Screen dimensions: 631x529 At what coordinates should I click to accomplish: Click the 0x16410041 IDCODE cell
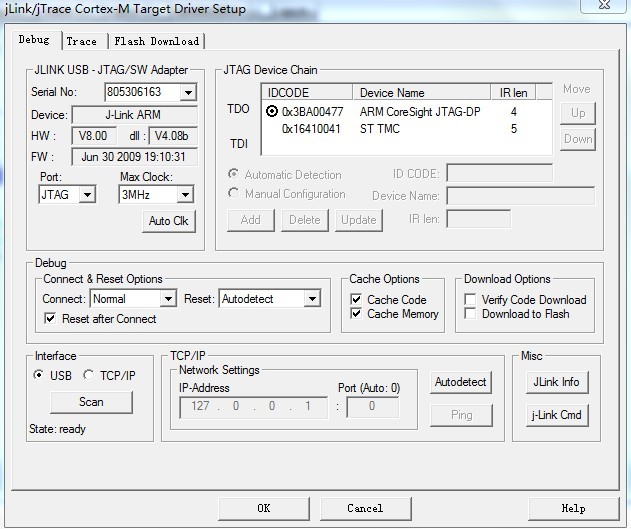pos(311,129)
